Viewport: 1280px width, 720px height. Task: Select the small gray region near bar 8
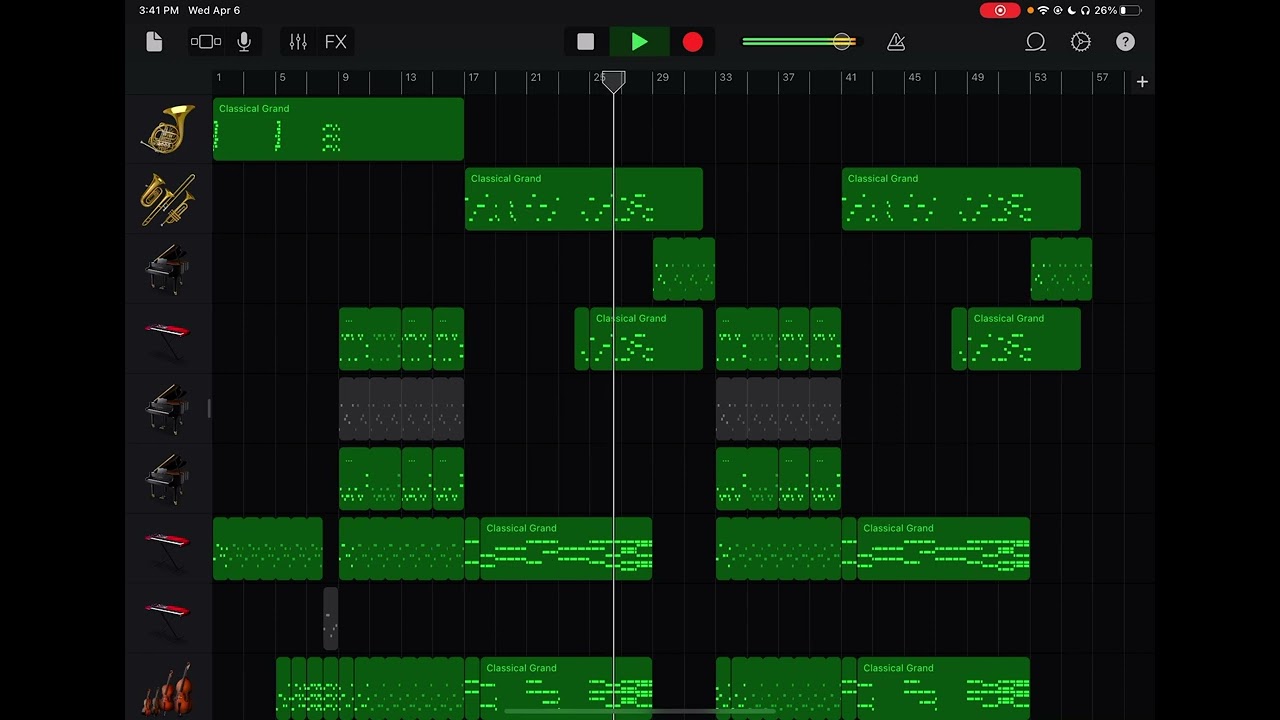[330, 619]
